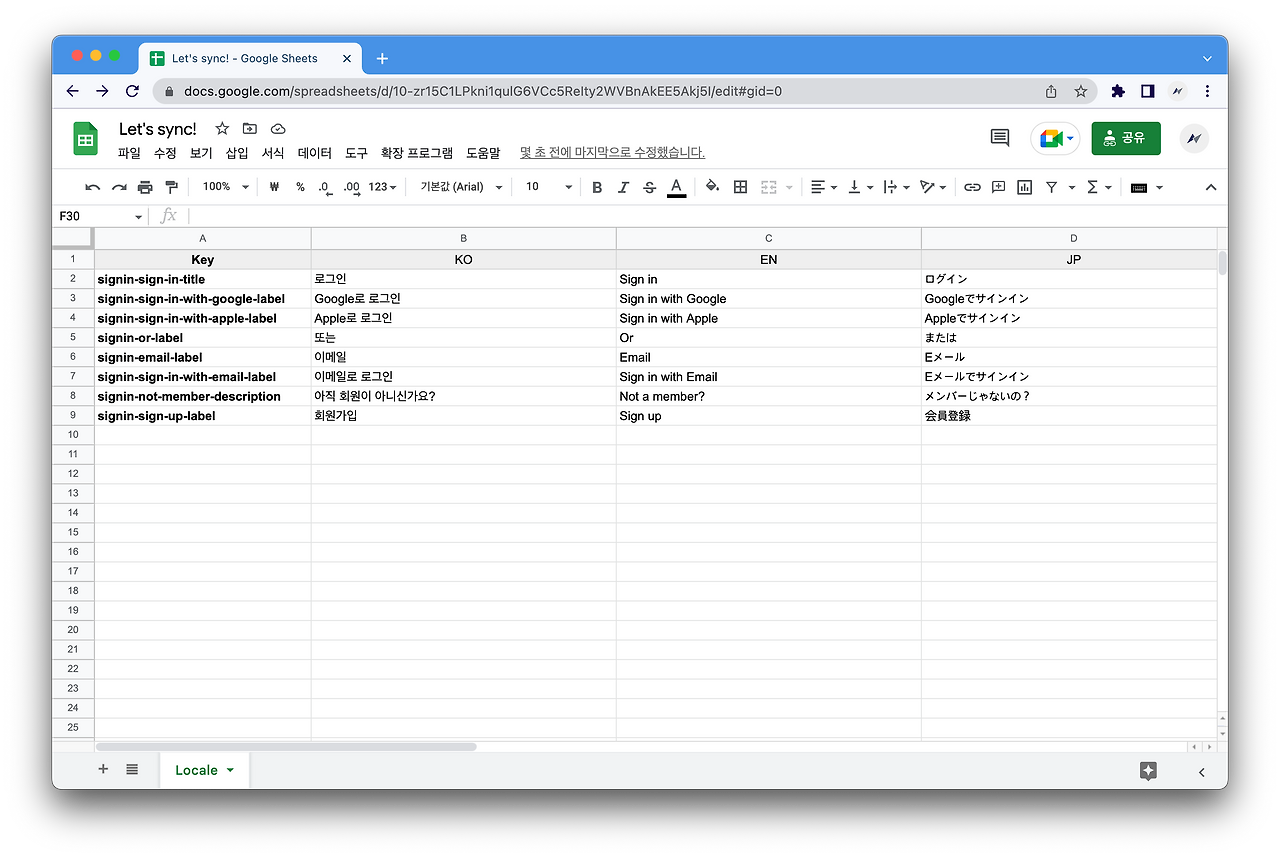Toggle strikethrough formatting

(649, 187)
